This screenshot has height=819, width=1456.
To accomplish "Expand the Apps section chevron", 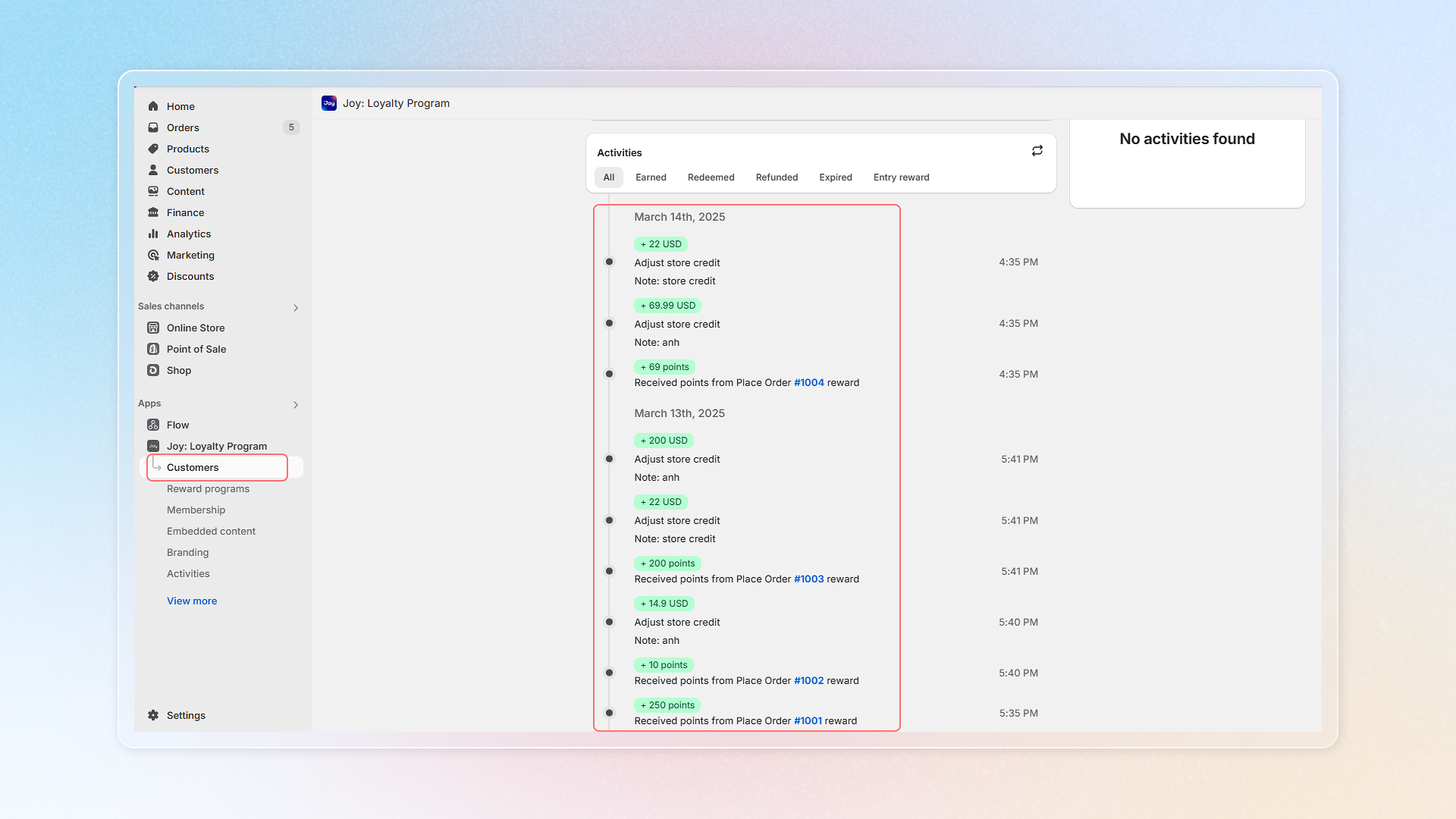I will (x=296, y=404).
